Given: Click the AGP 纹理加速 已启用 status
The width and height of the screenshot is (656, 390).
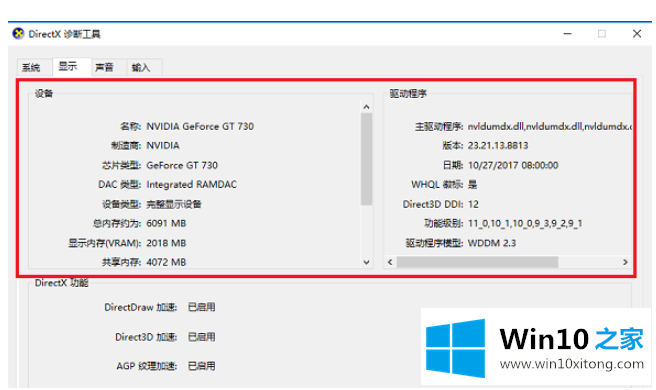Looking at the screenshot, I should pos(202,366).
